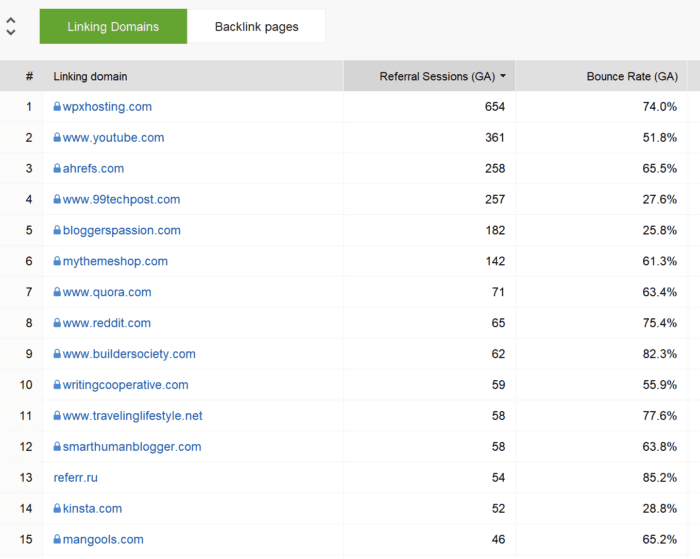Select the 51.8% bounce rate cell

click(659, 138)
